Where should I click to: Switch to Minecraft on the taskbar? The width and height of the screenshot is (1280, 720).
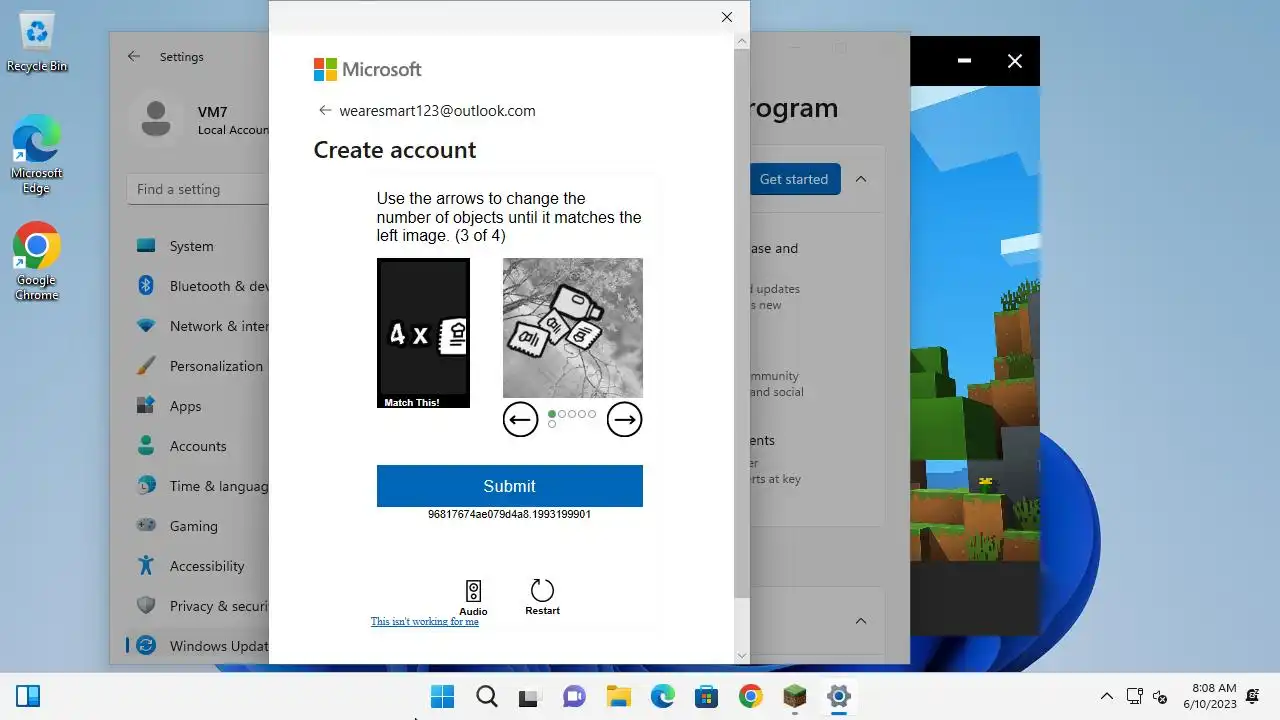point(795,696)
